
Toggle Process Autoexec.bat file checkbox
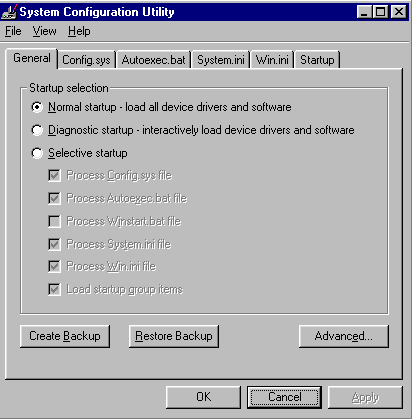click(x=54, y=198)
